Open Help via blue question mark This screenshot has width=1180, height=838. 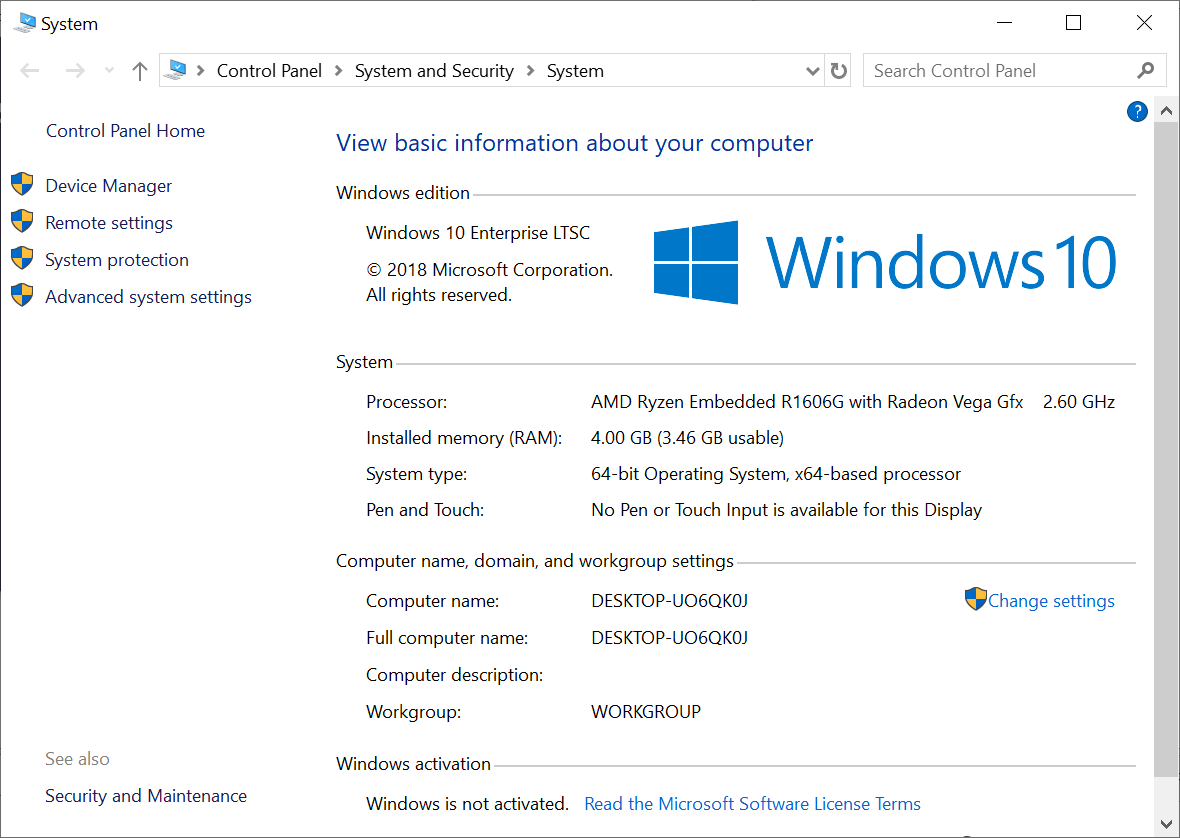1137,112
